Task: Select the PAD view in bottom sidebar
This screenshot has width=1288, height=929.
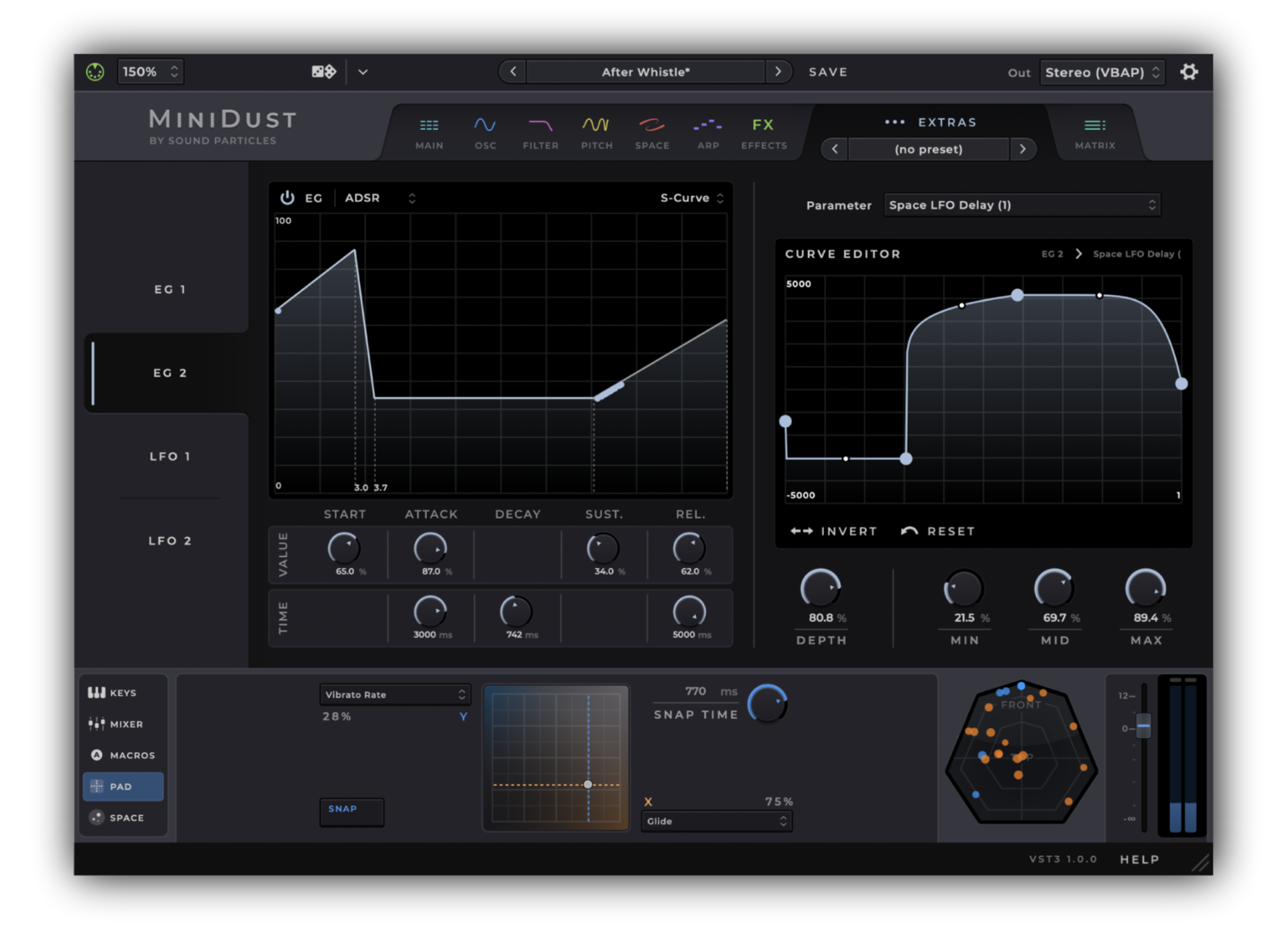Action: (x=123, y=786)
